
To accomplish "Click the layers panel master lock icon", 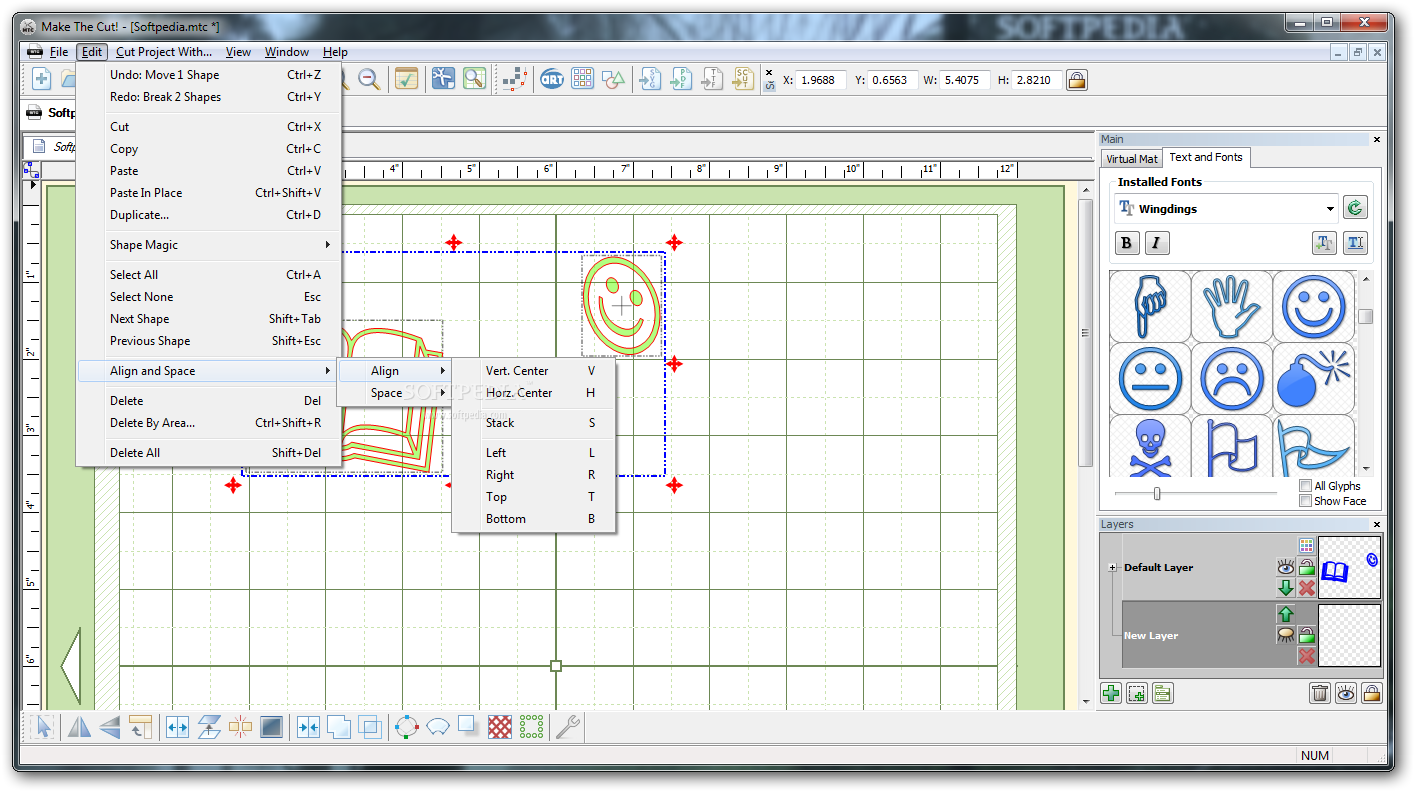I will tap(1371, 693).
